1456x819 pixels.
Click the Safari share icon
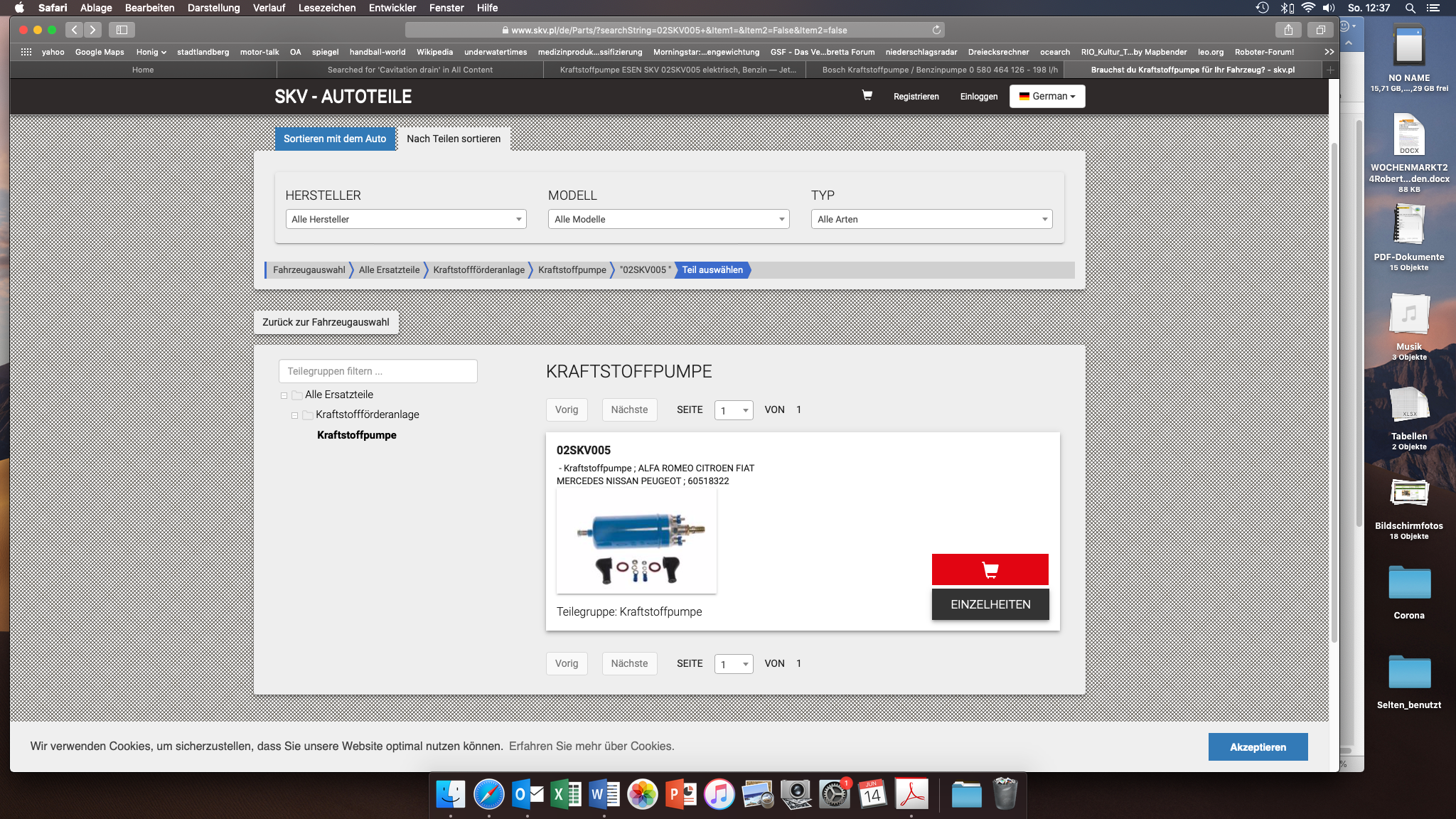[x=1288, y=30]
